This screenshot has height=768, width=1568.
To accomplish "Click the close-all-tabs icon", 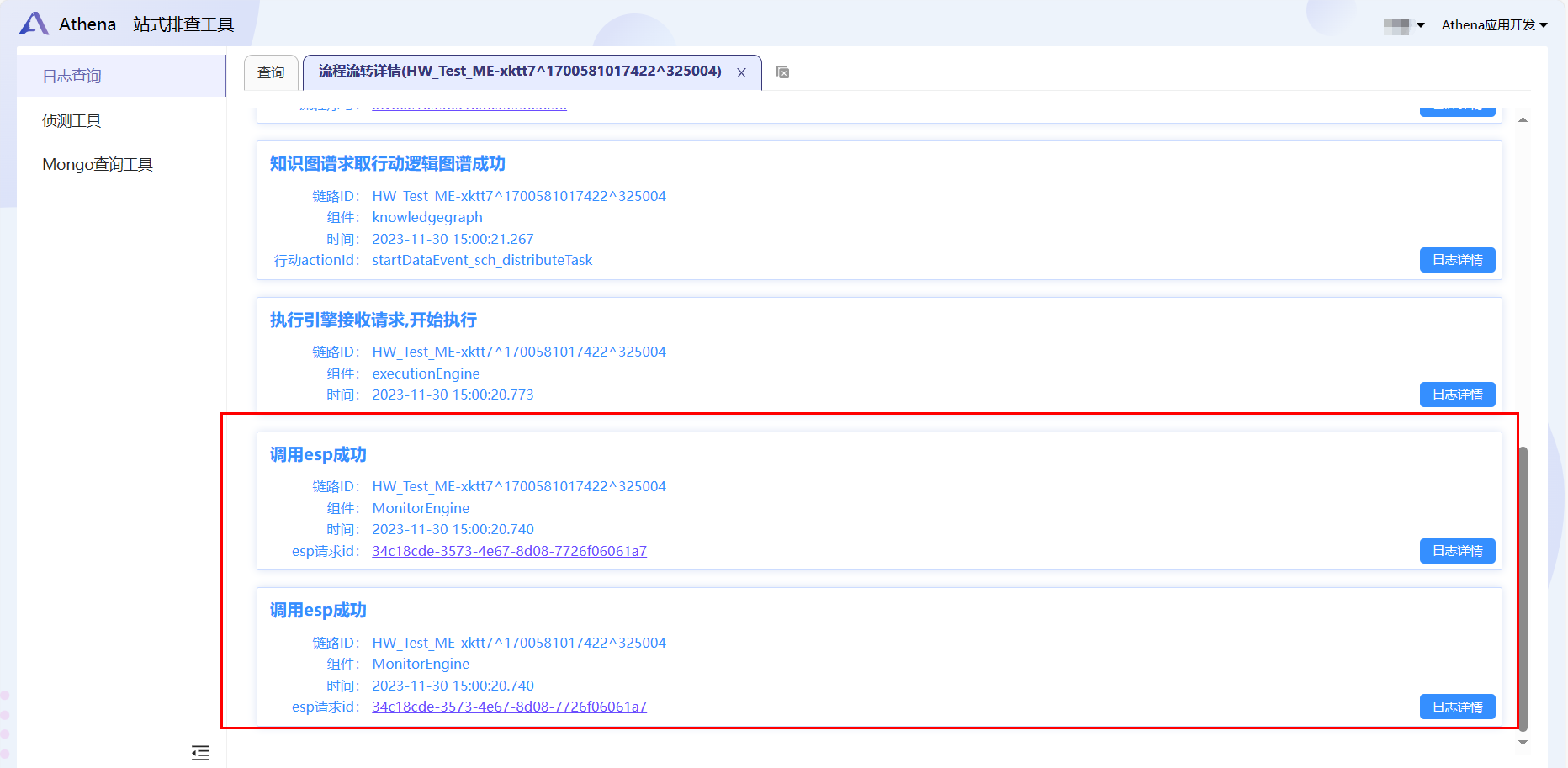I will pos(782,72).
